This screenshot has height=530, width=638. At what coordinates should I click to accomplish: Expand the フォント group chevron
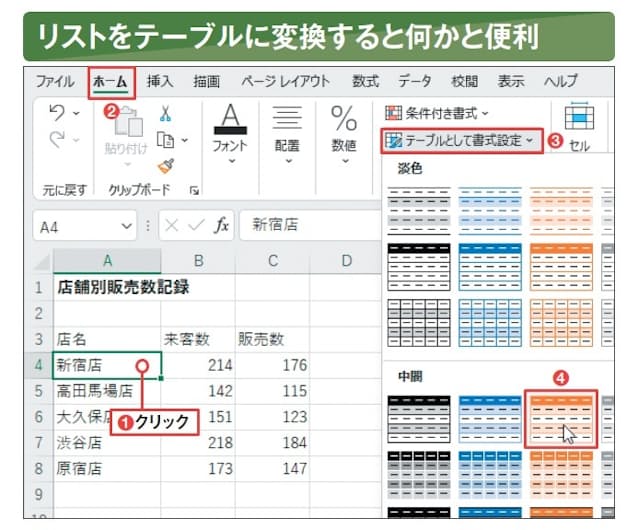click(232, 161)
